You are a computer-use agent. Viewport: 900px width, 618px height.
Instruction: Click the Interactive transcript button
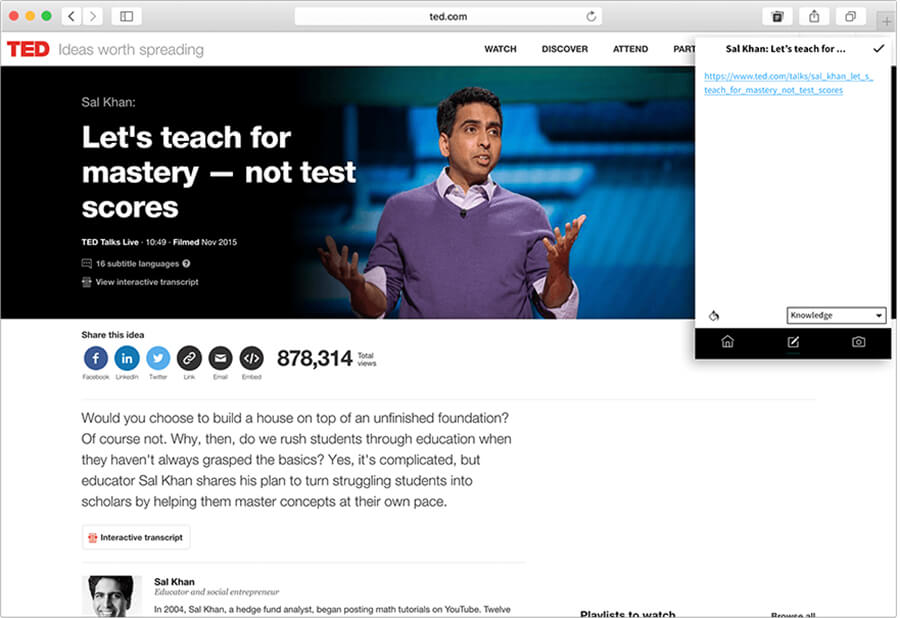click(136, 537)
